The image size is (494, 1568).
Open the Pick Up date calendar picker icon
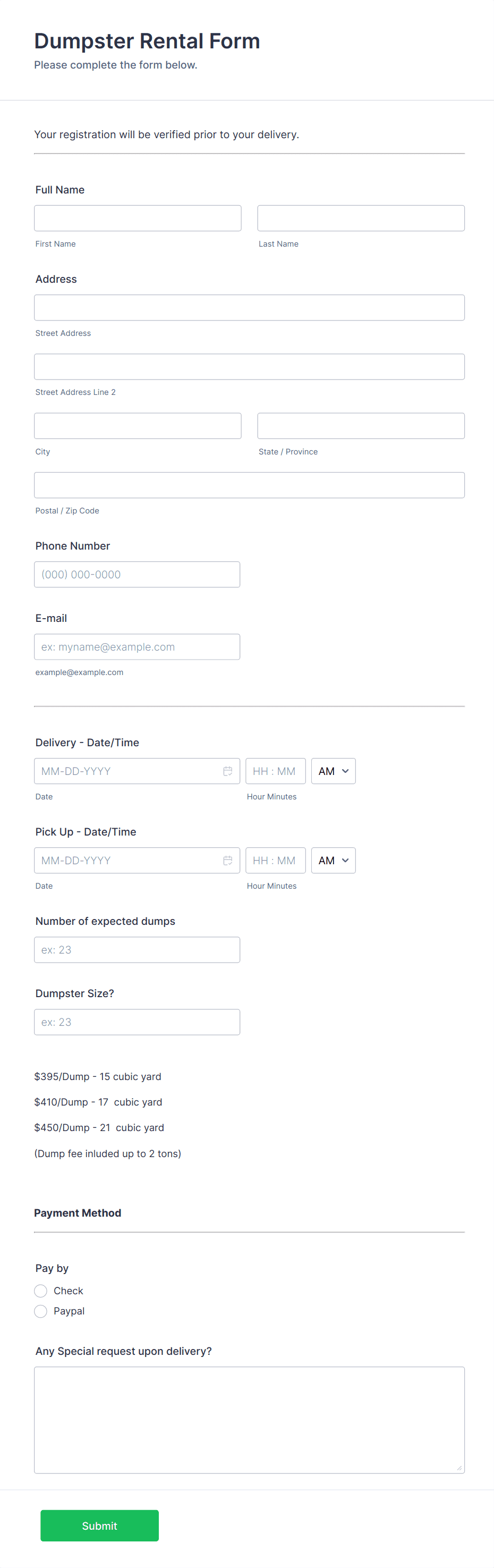(x=227, y=861)
